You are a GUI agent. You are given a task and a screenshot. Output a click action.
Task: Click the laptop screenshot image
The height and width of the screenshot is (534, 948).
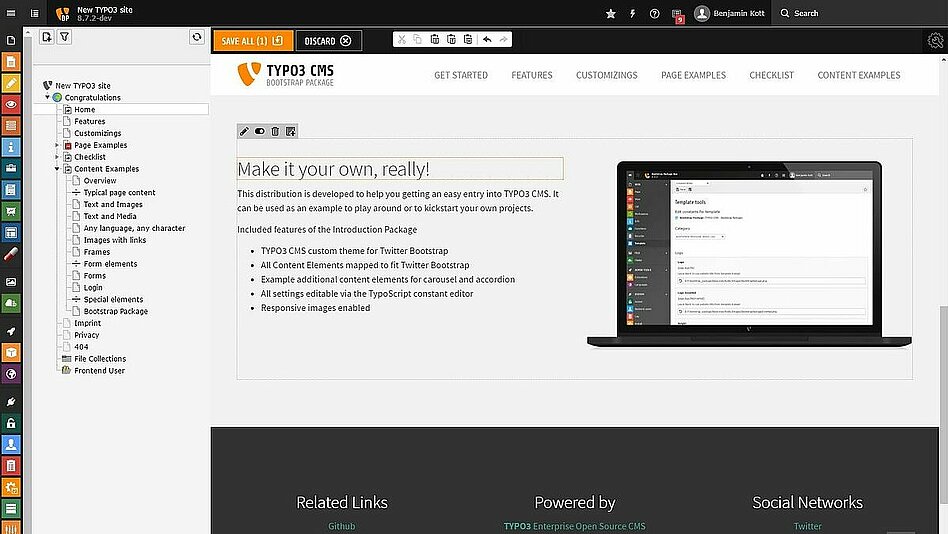pyautogui.click(x=749, y=255)
